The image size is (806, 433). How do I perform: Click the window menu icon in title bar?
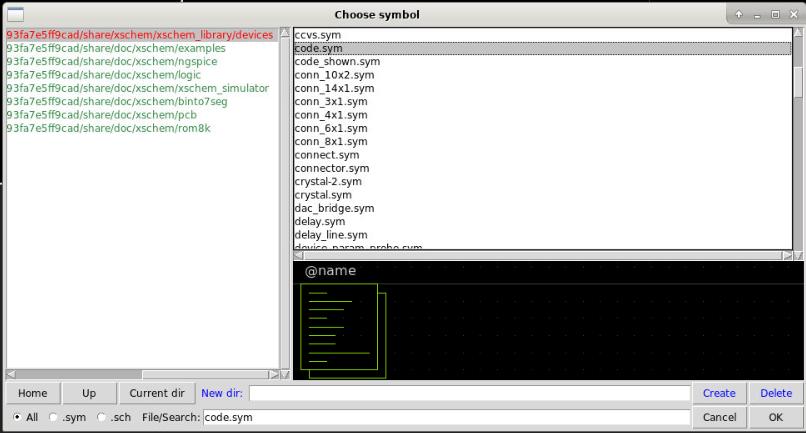15,15
